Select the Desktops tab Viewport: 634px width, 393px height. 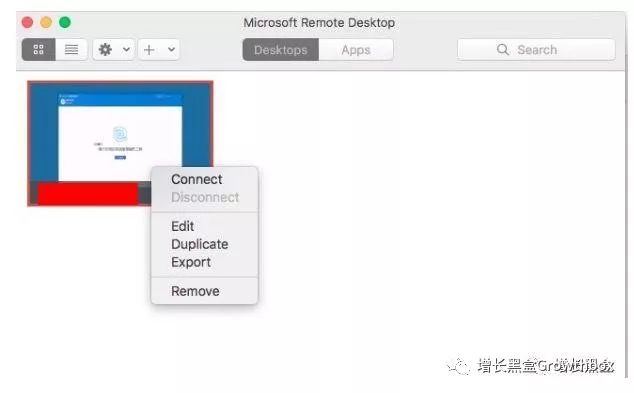coord(281,50)
